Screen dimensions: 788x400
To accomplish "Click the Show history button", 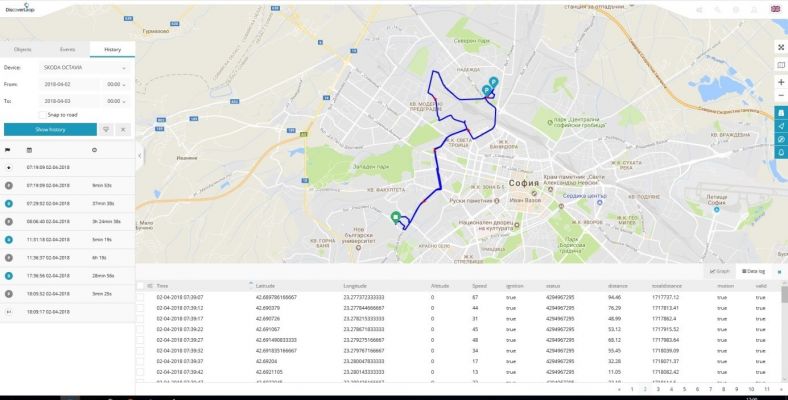I will (50, 130).
